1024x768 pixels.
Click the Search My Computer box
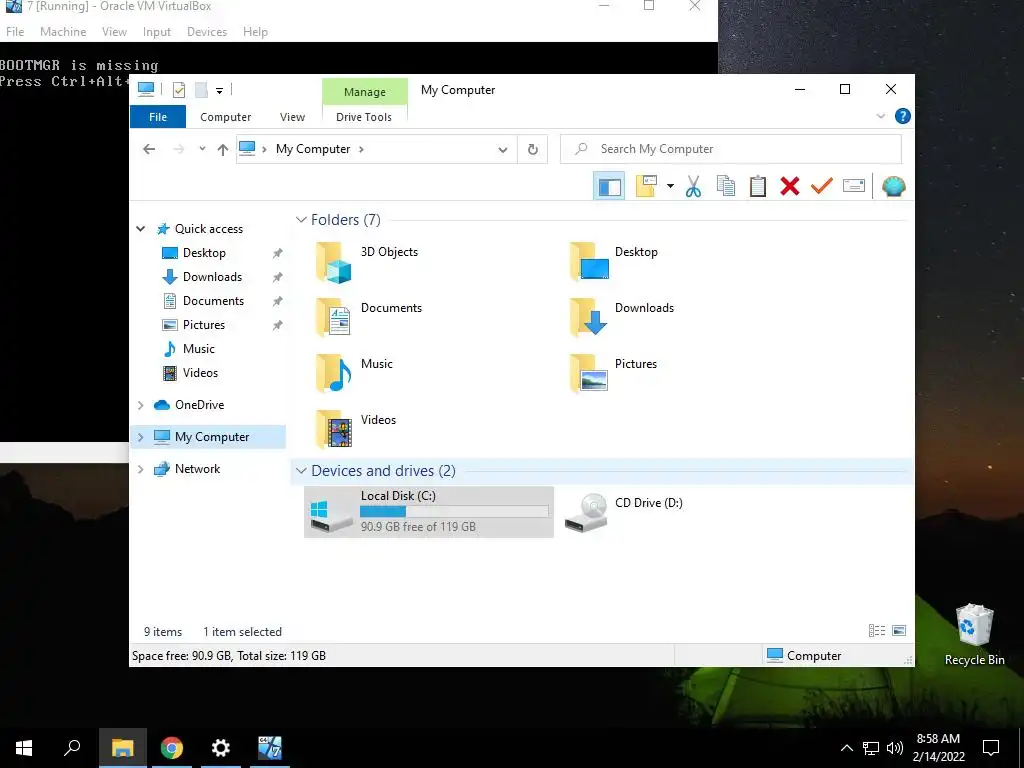(x=731, y=149)
